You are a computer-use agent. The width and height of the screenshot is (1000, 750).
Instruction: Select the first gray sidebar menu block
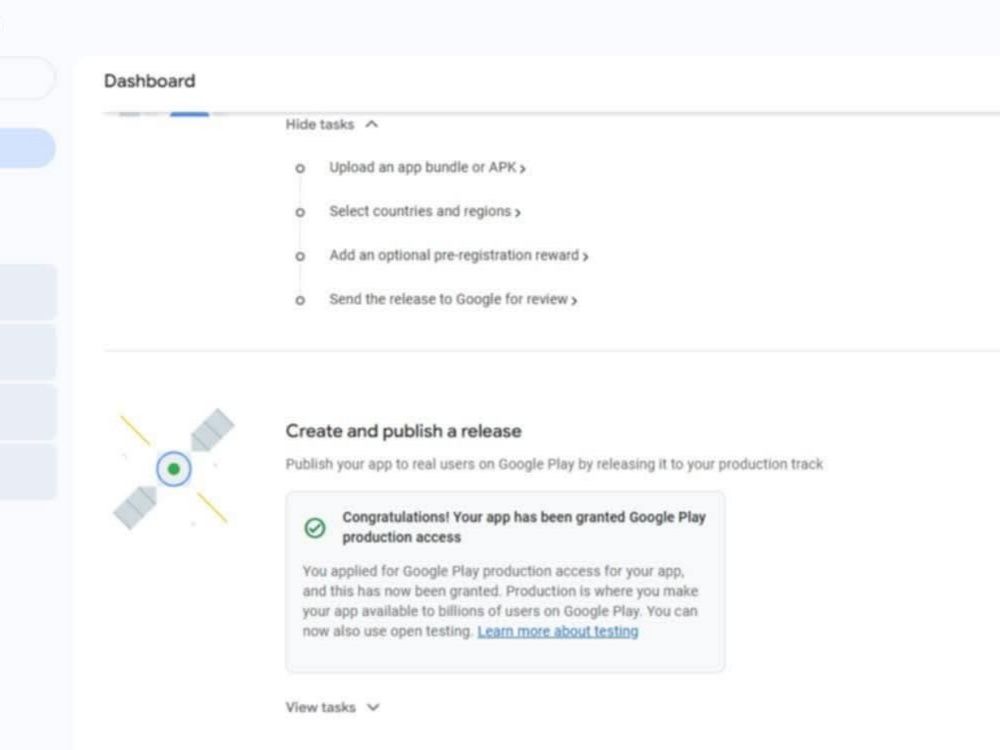point(28,292)
